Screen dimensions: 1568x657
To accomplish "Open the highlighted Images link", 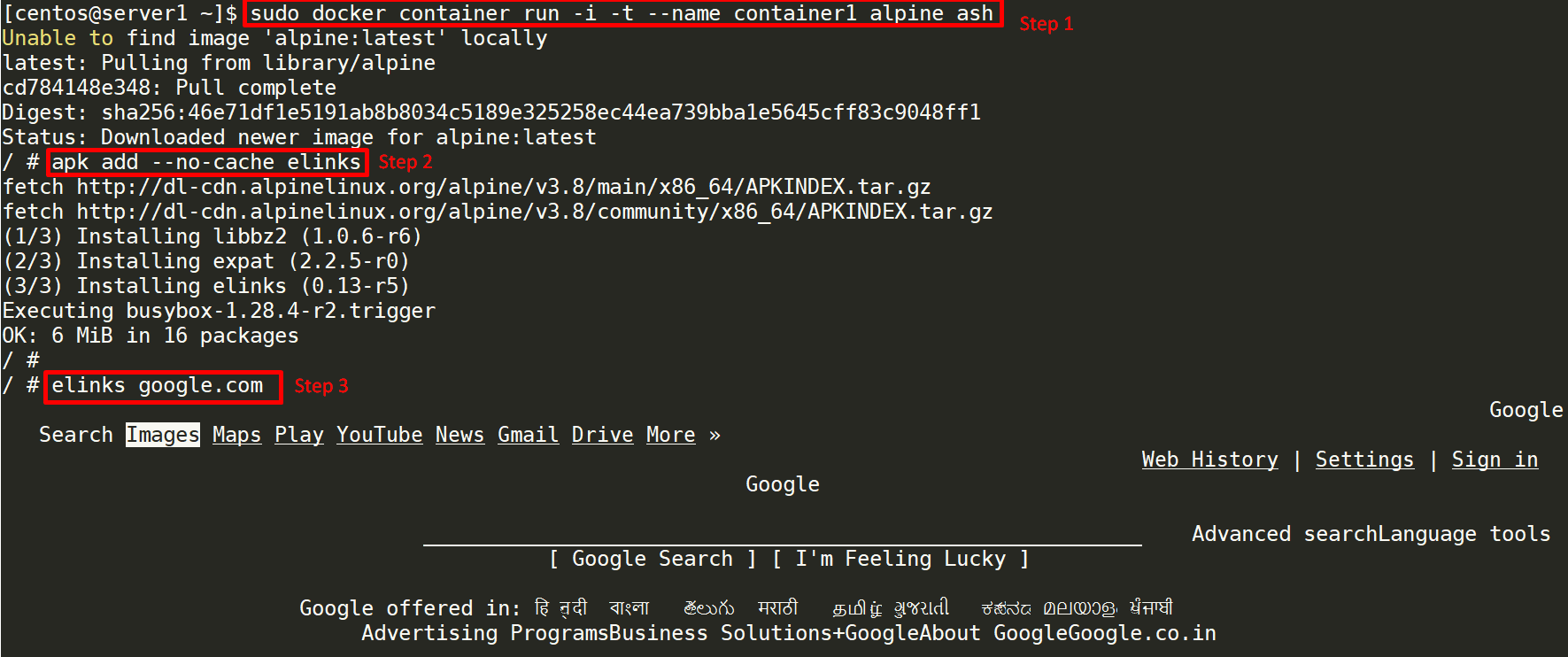I will coord(163,435).
